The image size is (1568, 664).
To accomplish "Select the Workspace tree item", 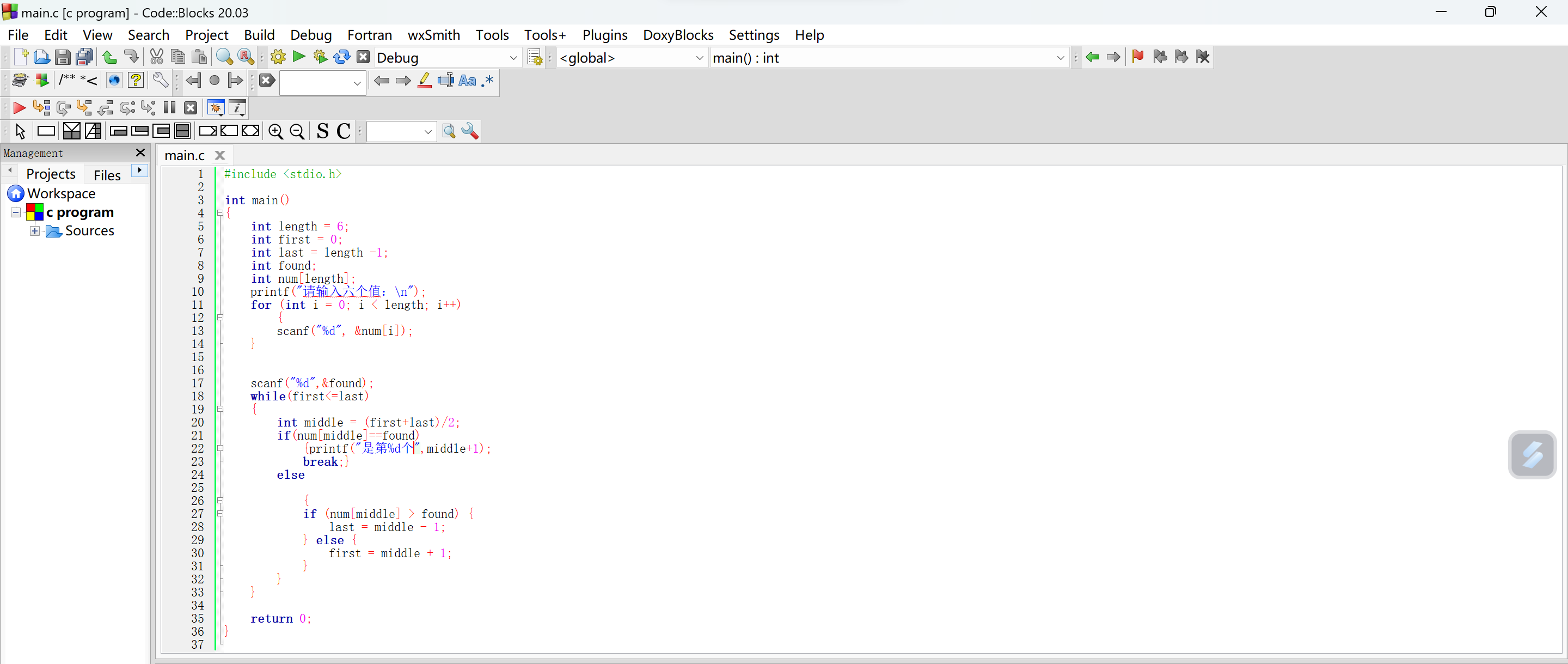I will [x=61, y=193].
